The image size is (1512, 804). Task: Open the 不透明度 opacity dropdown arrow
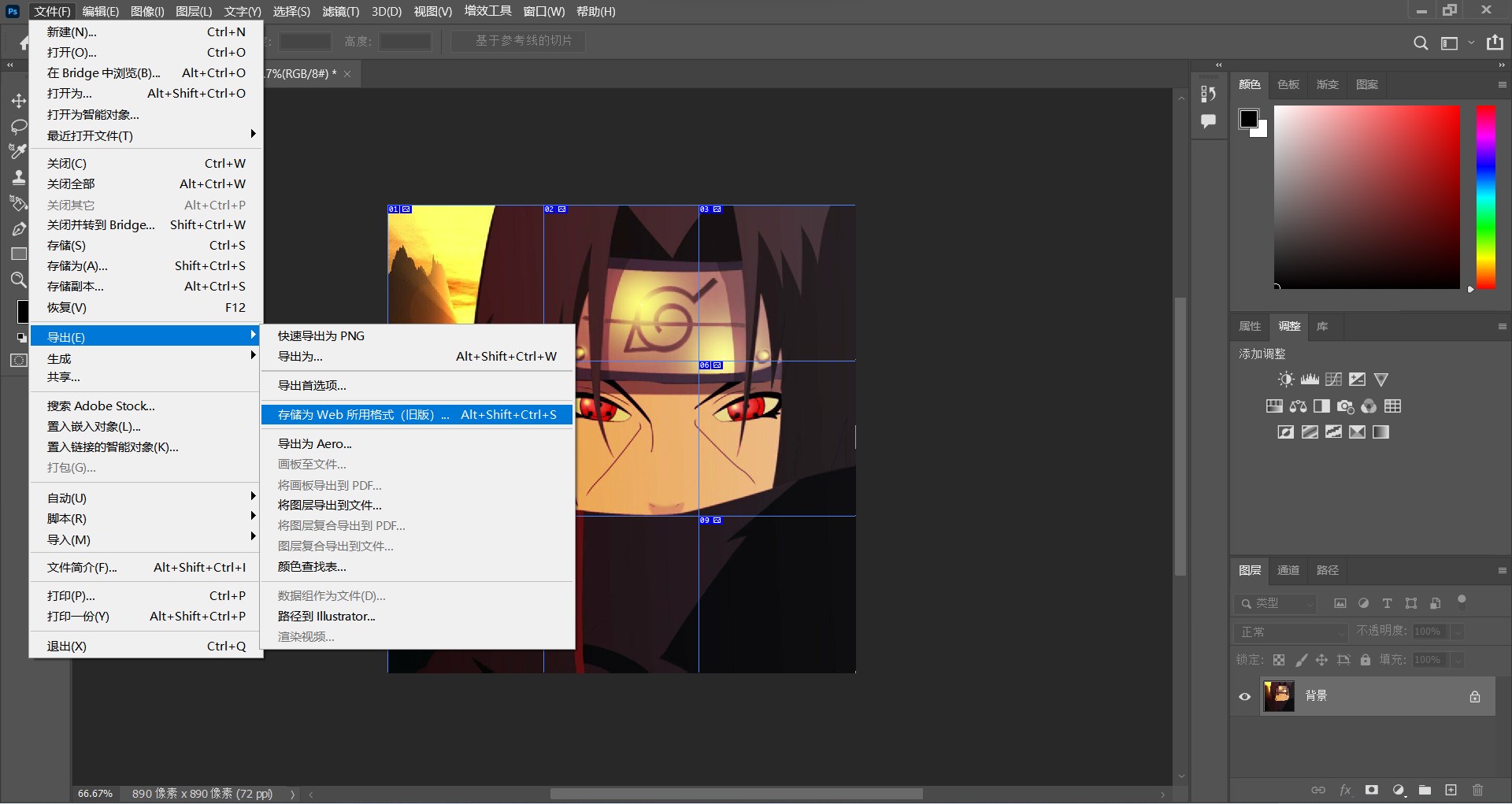coord(1458,632)
